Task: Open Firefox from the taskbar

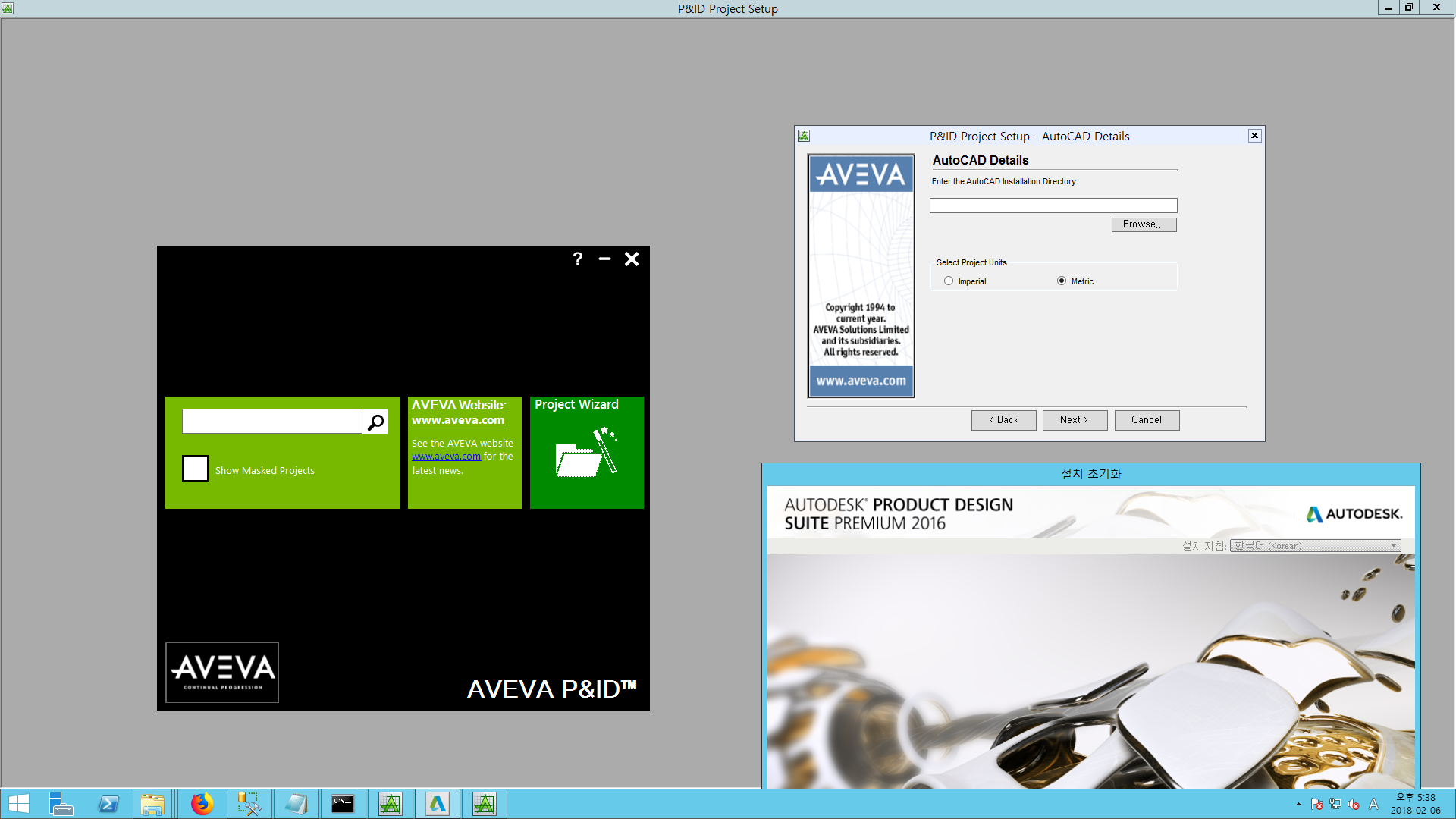Action: pos(202,804)
